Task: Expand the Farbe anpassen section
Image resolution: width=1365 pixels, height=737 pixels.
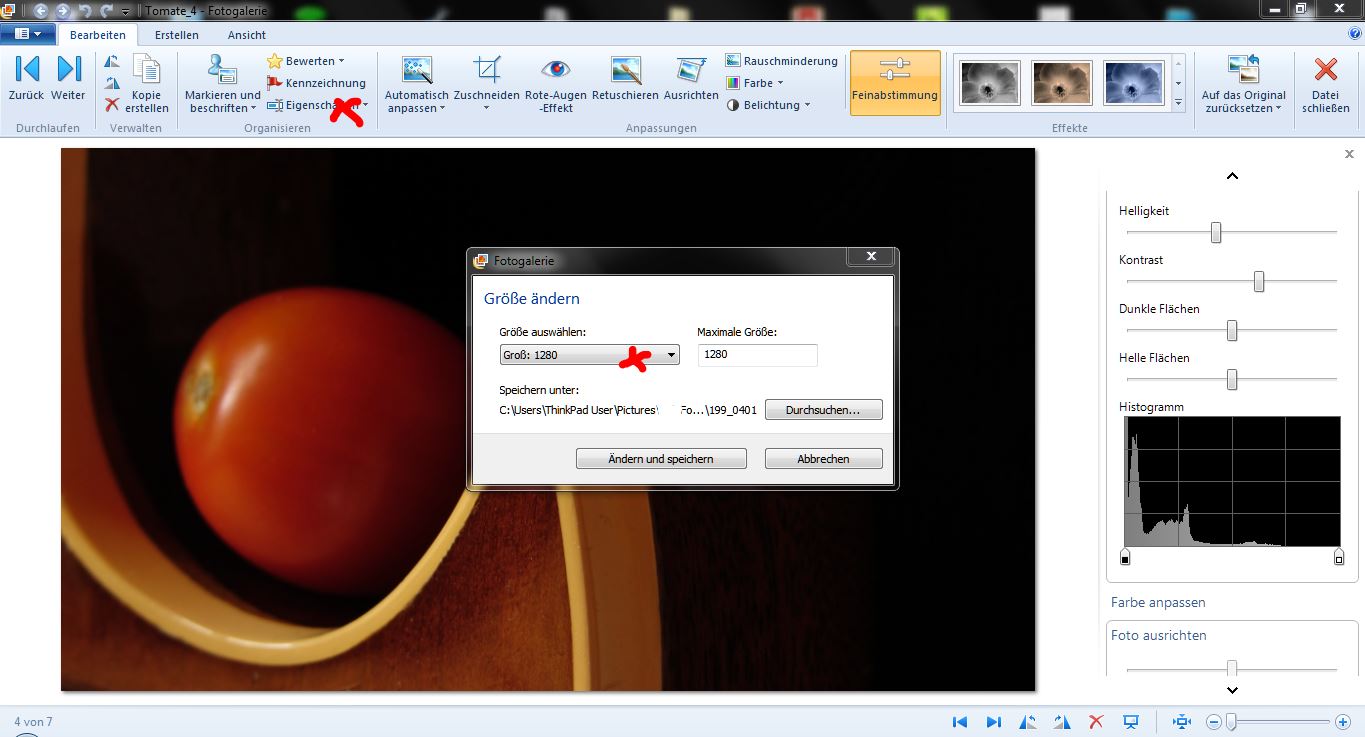Action: [x=1158, y=602]
